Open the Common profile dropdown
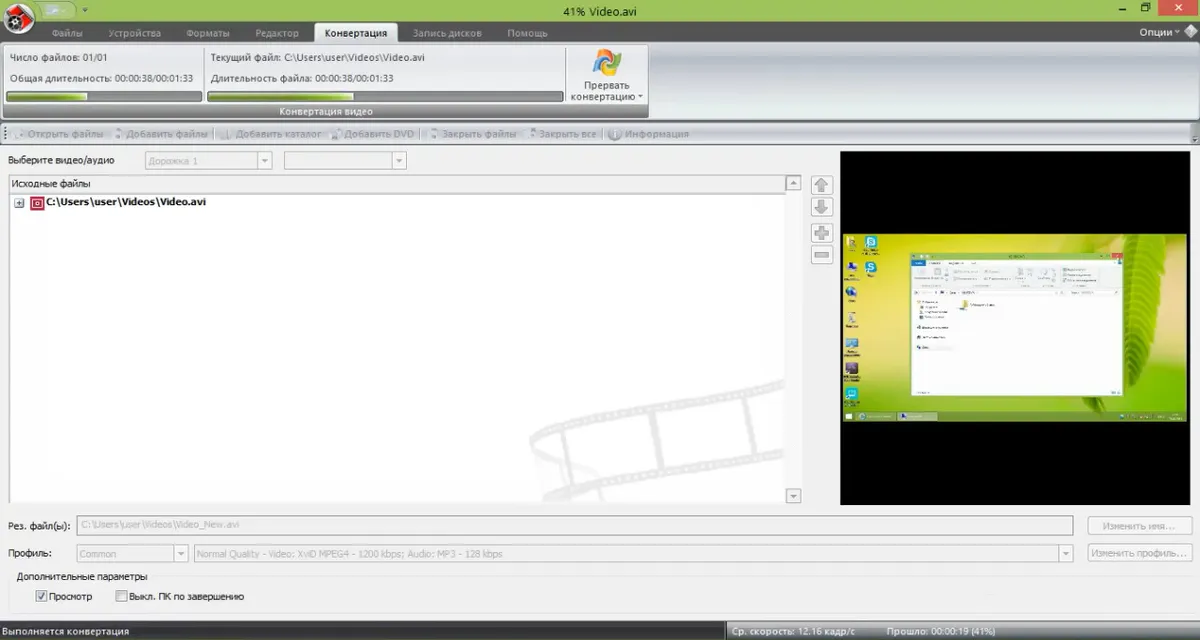 181,554
